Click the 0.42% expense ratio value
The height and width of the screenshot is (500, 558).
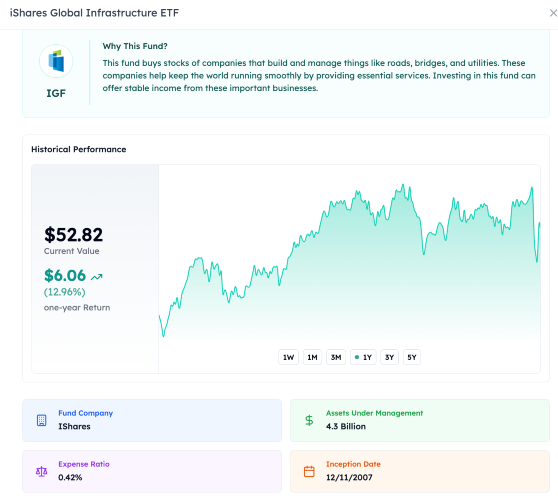[70, 478]
